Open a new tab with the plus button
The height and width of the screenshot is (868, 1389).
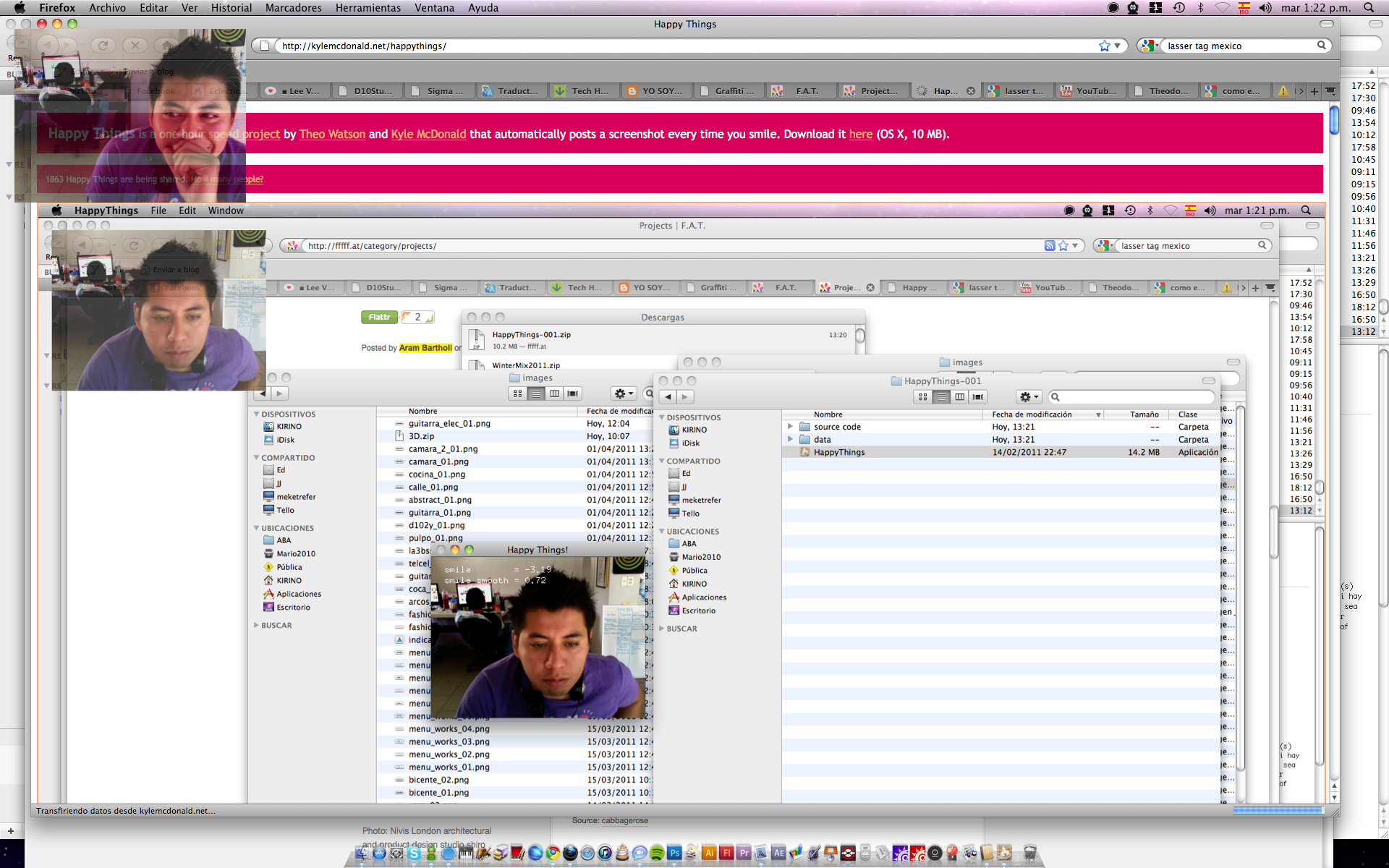1314,91
